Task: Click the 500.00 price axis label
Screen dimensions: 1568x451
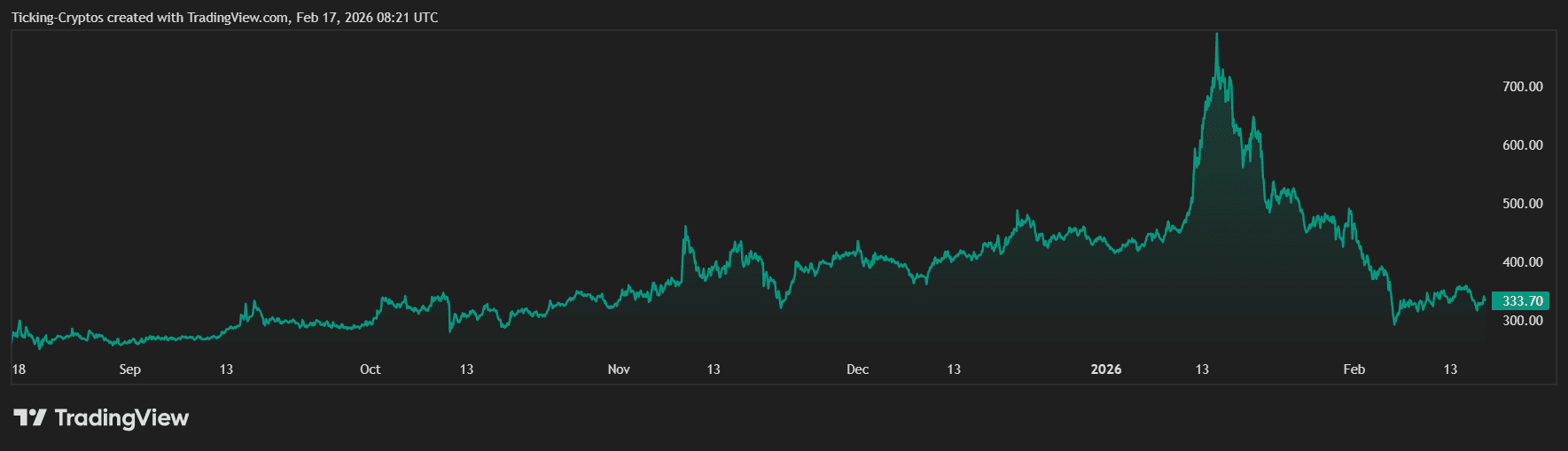Action: click(1522, 204)
